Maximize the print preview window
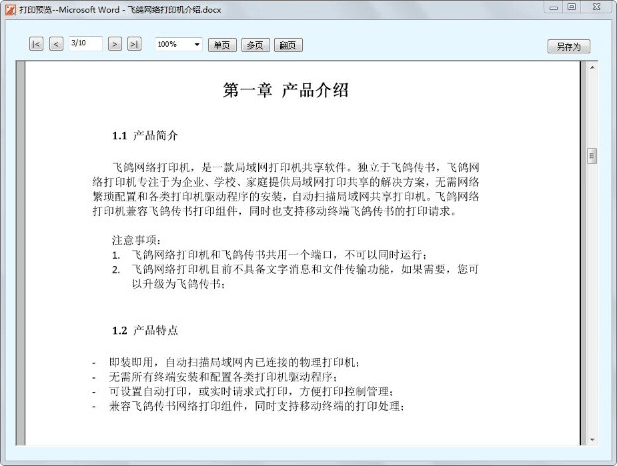Screen dimensions: 617x466 pos(571,7)
